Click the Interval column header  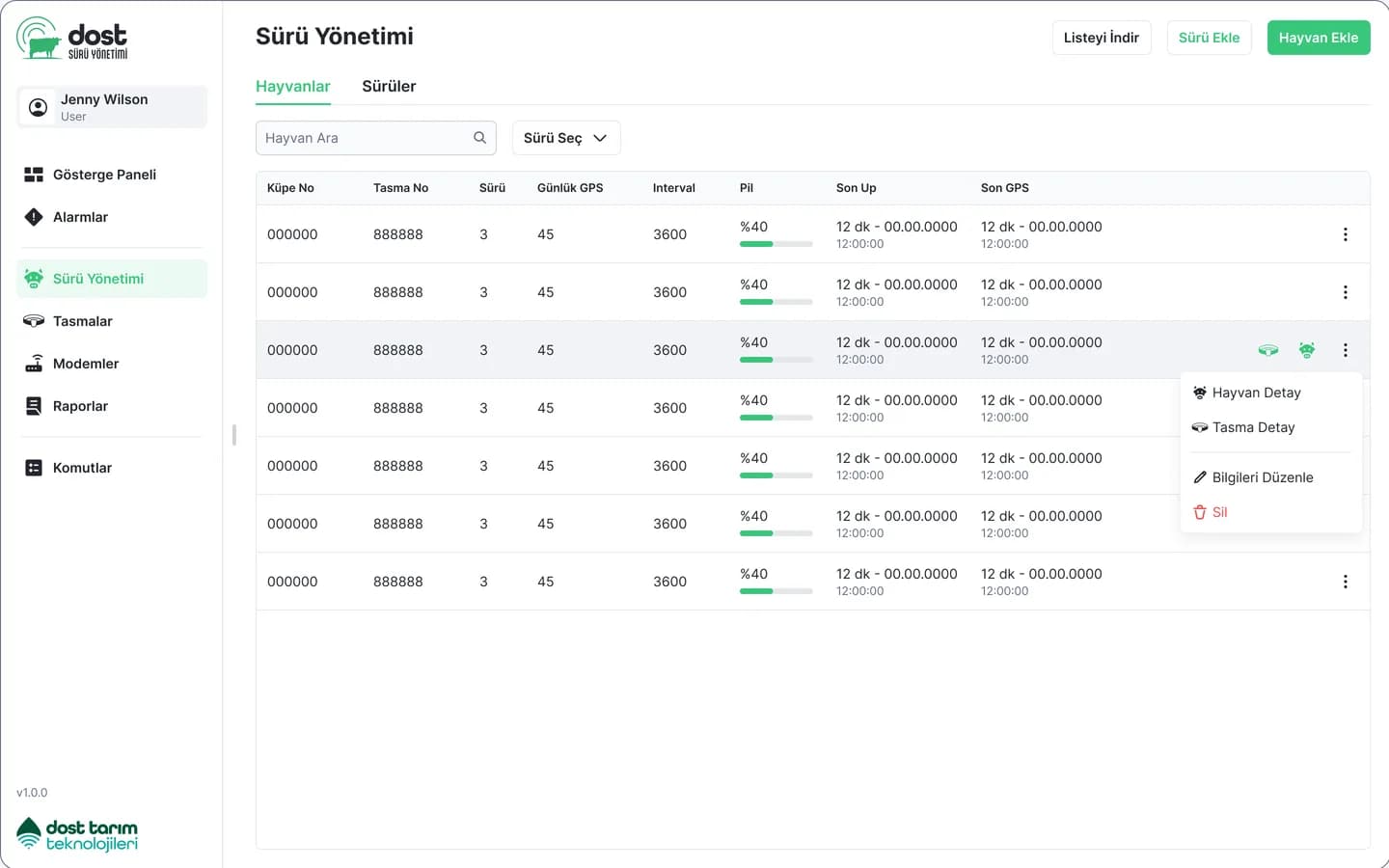pos(674,188)
